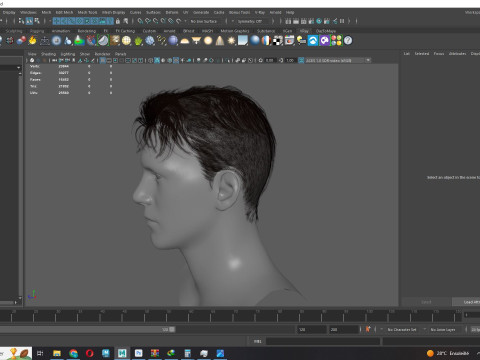Click the green-highlighted bowl shelf icon
Image resolution: width=480 pixels, height=360 pixels.
point(103,41)
